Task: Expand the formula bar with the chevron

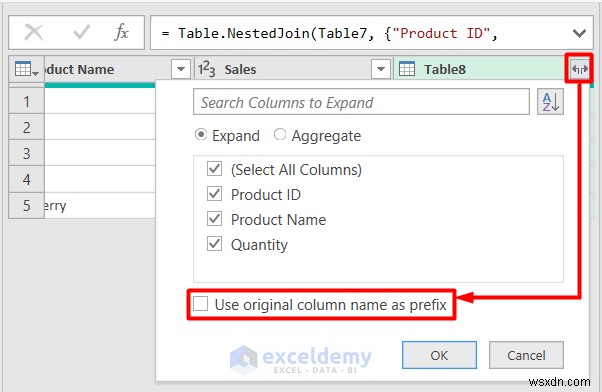Action: click(579, 33)
